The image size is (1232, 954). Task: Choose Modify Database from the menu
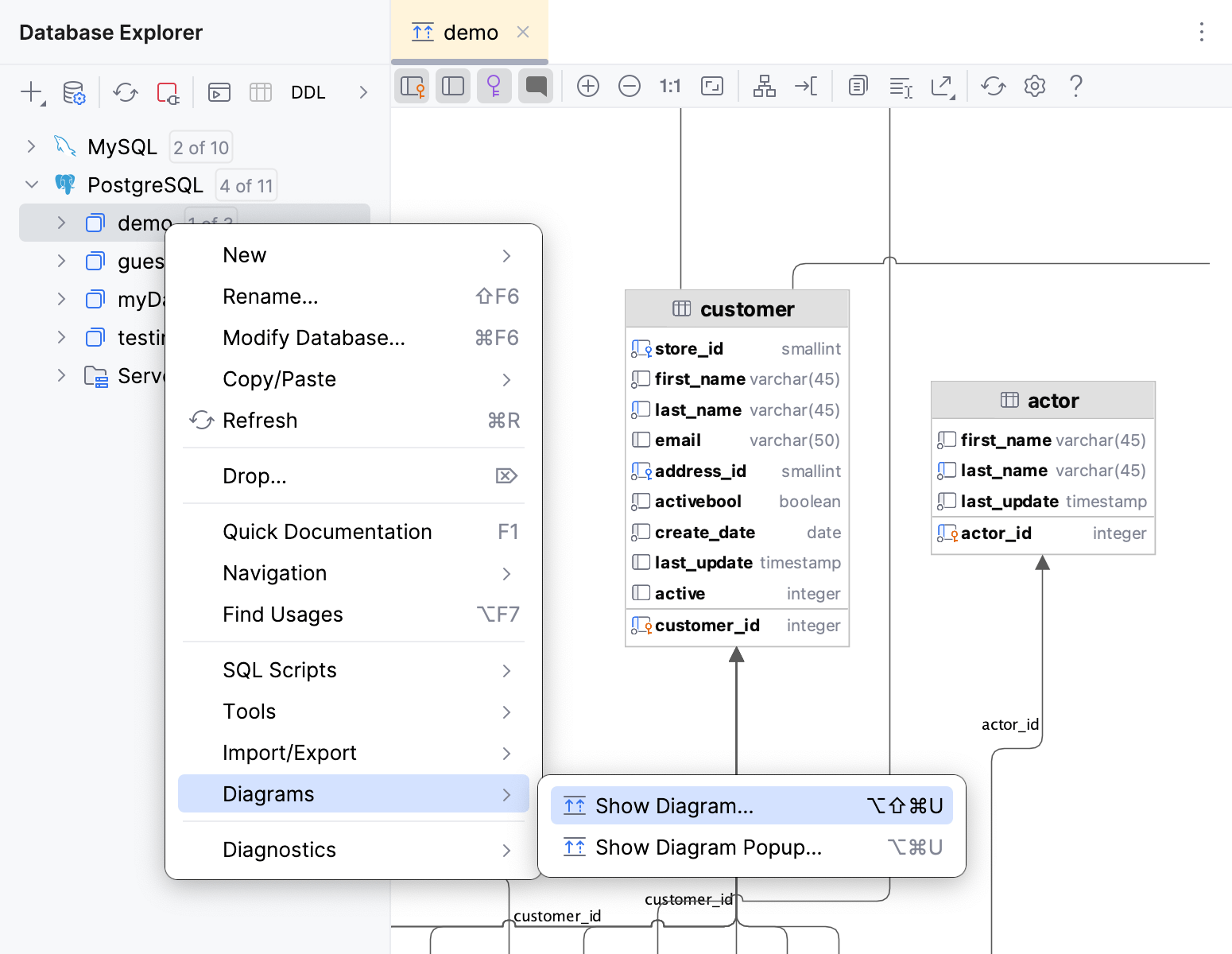click(x=314, y=337)
